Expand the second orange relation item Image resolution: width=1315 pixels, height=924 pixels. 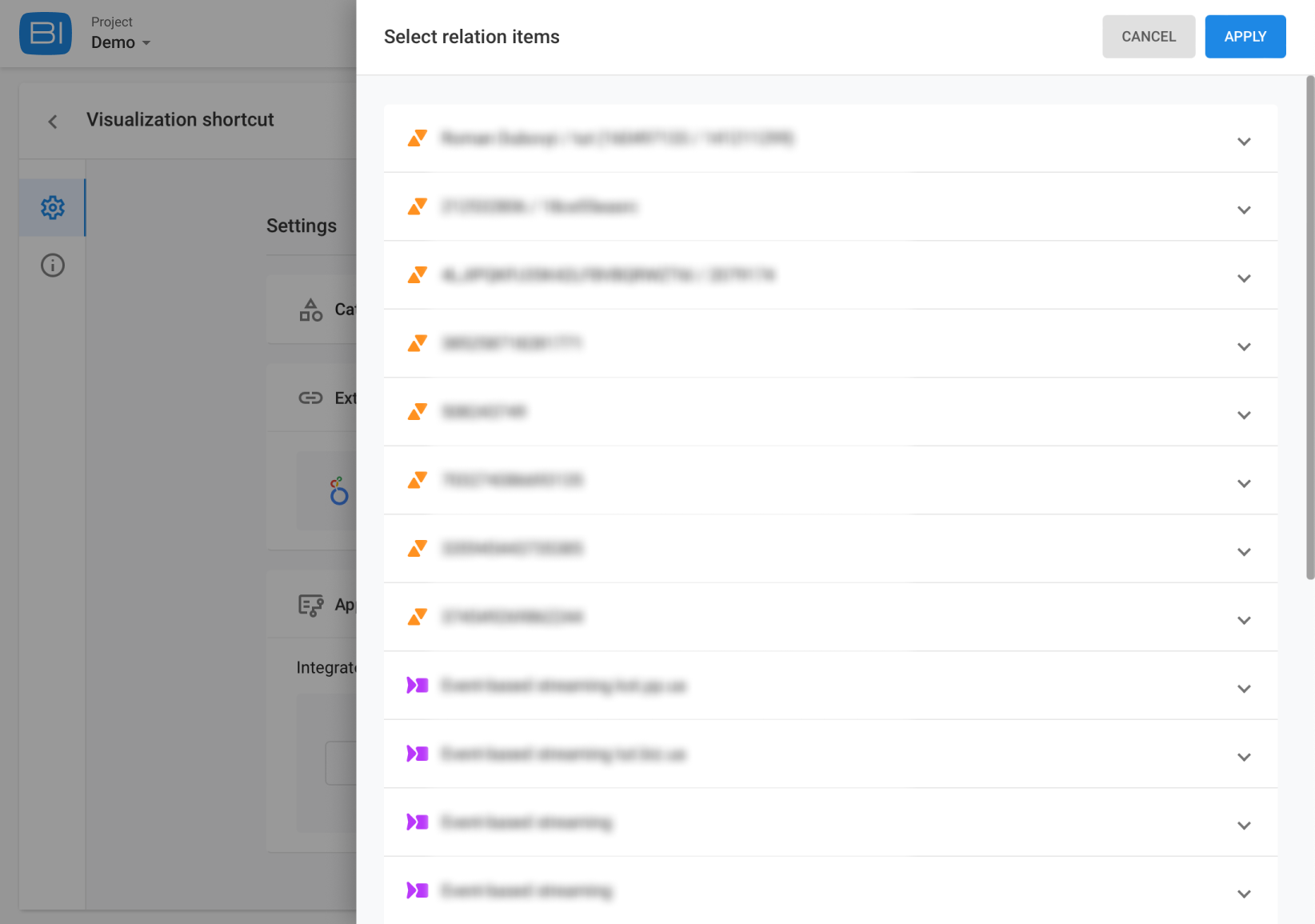(x=1244, y=210)
